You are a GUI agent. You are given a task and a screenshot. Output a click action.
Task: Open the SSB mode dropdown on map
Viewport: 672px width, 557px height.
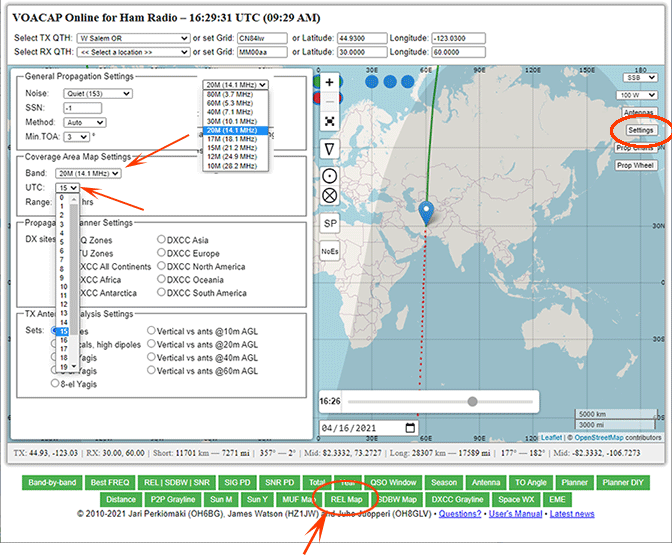click(x=640, y=78)
